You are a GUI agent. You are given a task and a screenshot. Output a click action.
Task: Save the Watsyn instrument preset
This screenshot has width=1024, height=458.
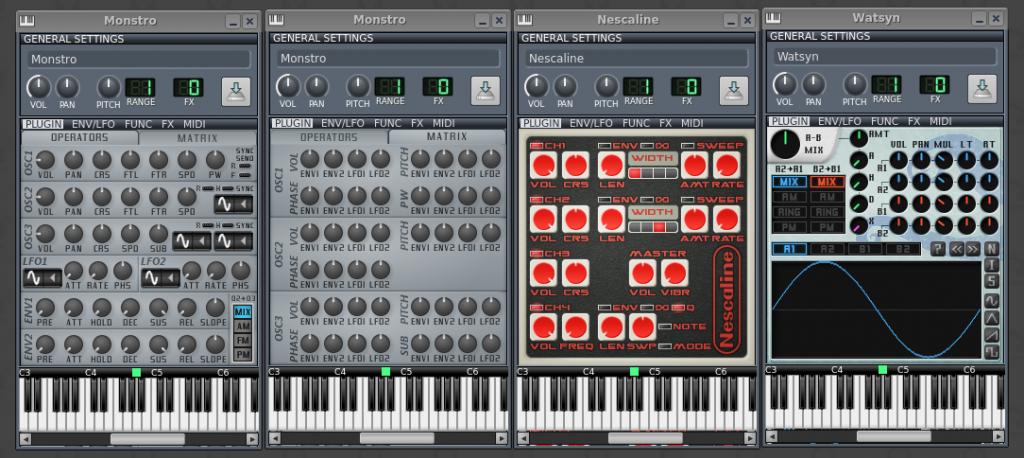(x=982, y=89)
